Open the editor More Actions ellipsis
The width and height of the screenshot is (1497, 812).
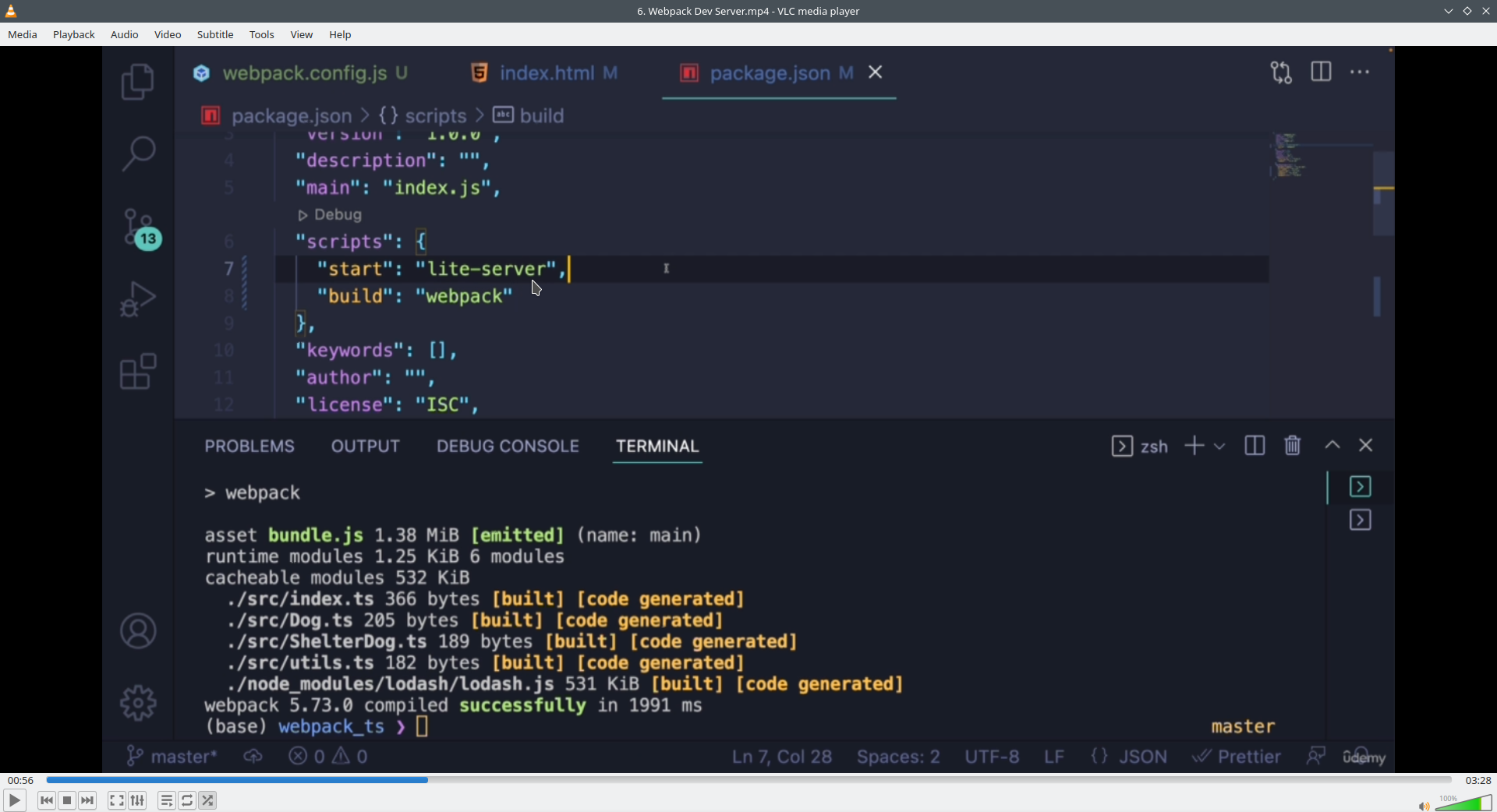1360,72
